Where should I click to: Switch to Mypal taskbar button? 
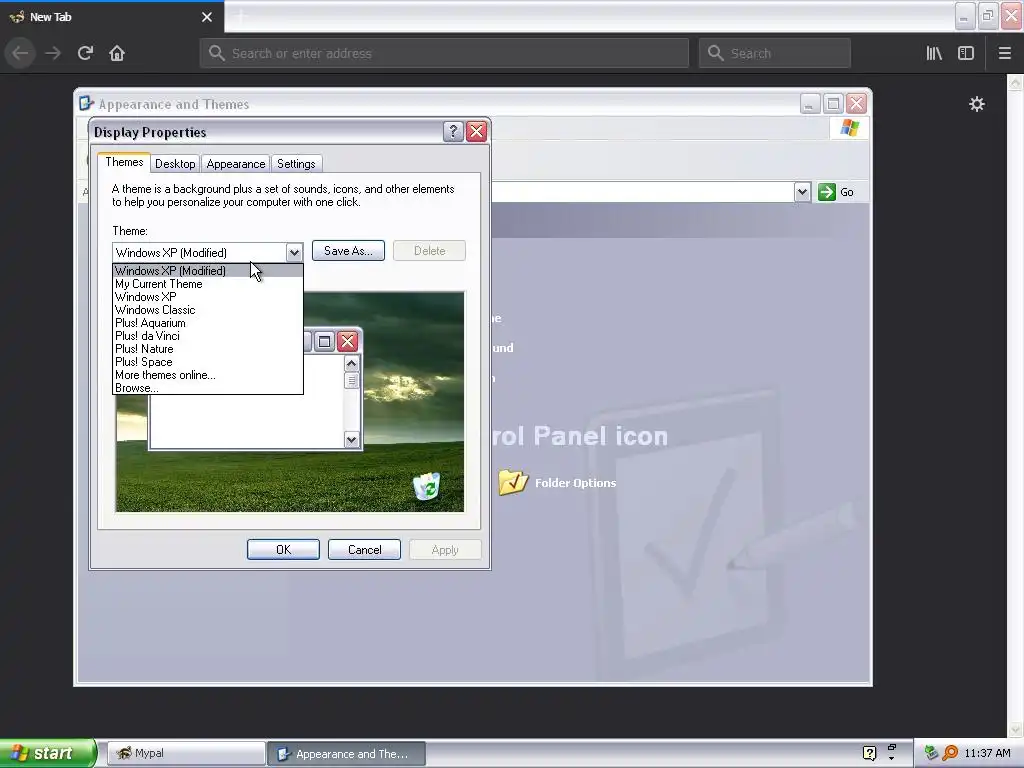pos(185,753)
